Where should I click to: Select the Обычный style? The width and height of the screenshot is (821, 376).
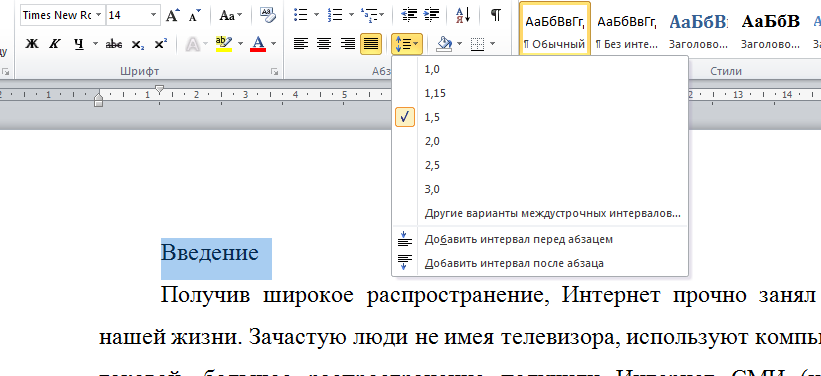(554, 28)
